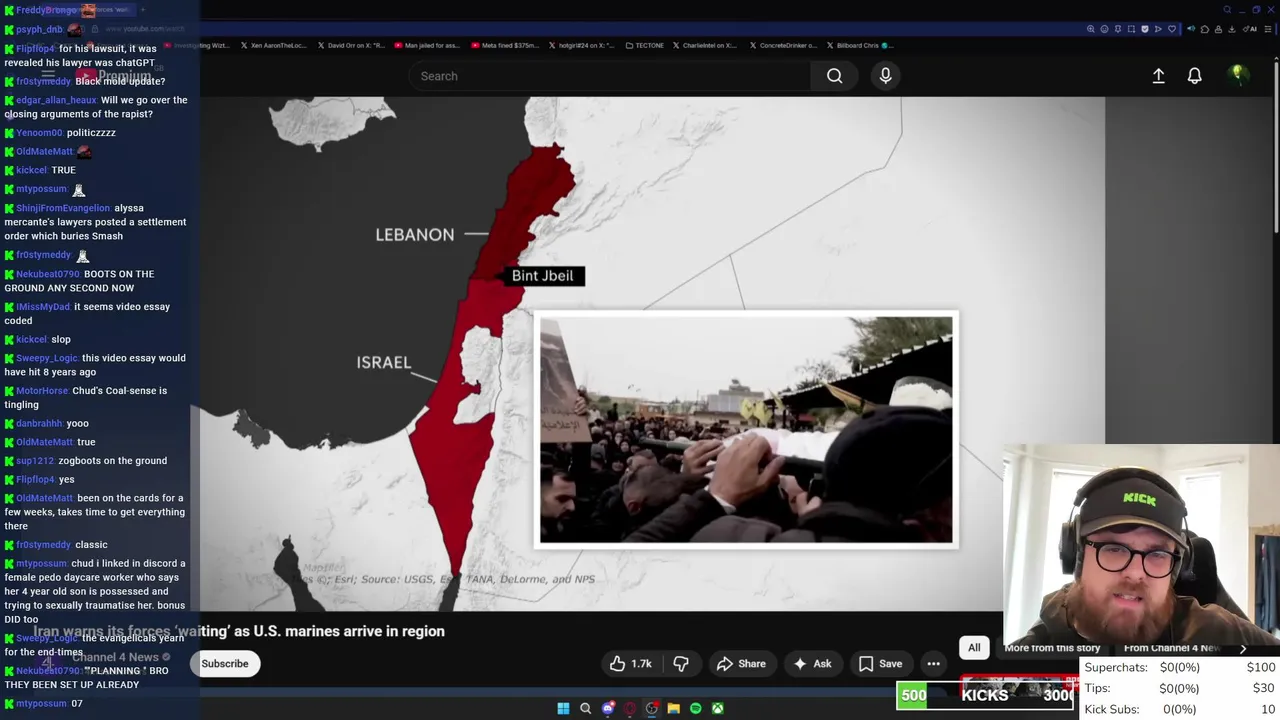Open 'David Orr on X' bookmark
The image size is (1280, 720).
point(350,45)
